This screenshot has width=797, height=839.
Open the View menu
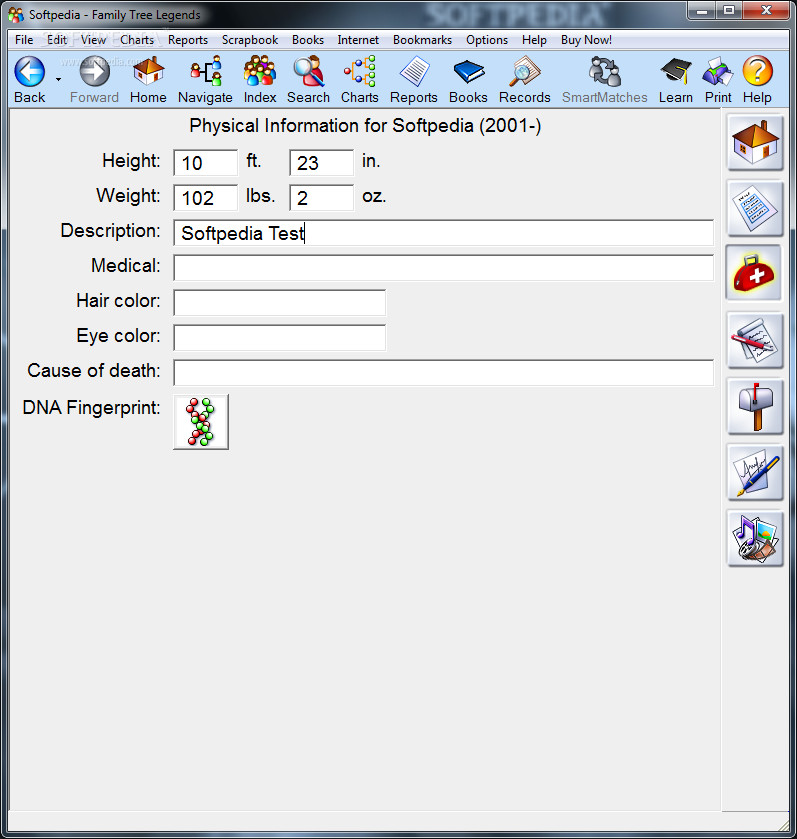(94, 40)
